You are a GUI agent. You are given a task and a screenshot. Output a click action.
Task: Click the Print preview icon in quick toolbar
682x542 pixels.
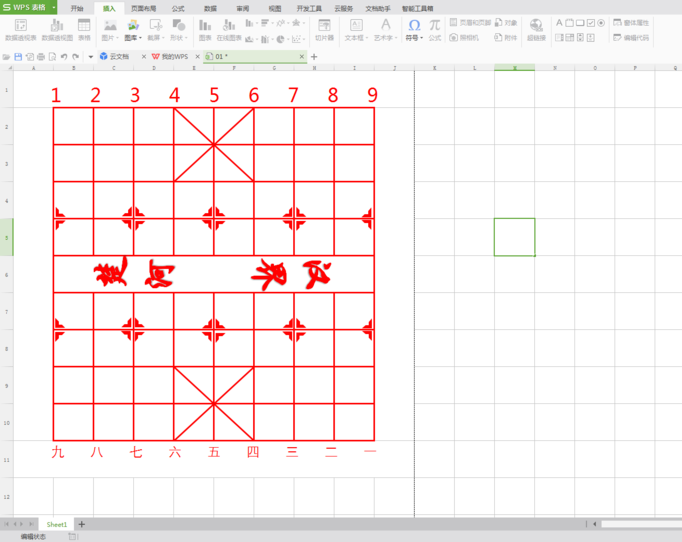52,57
